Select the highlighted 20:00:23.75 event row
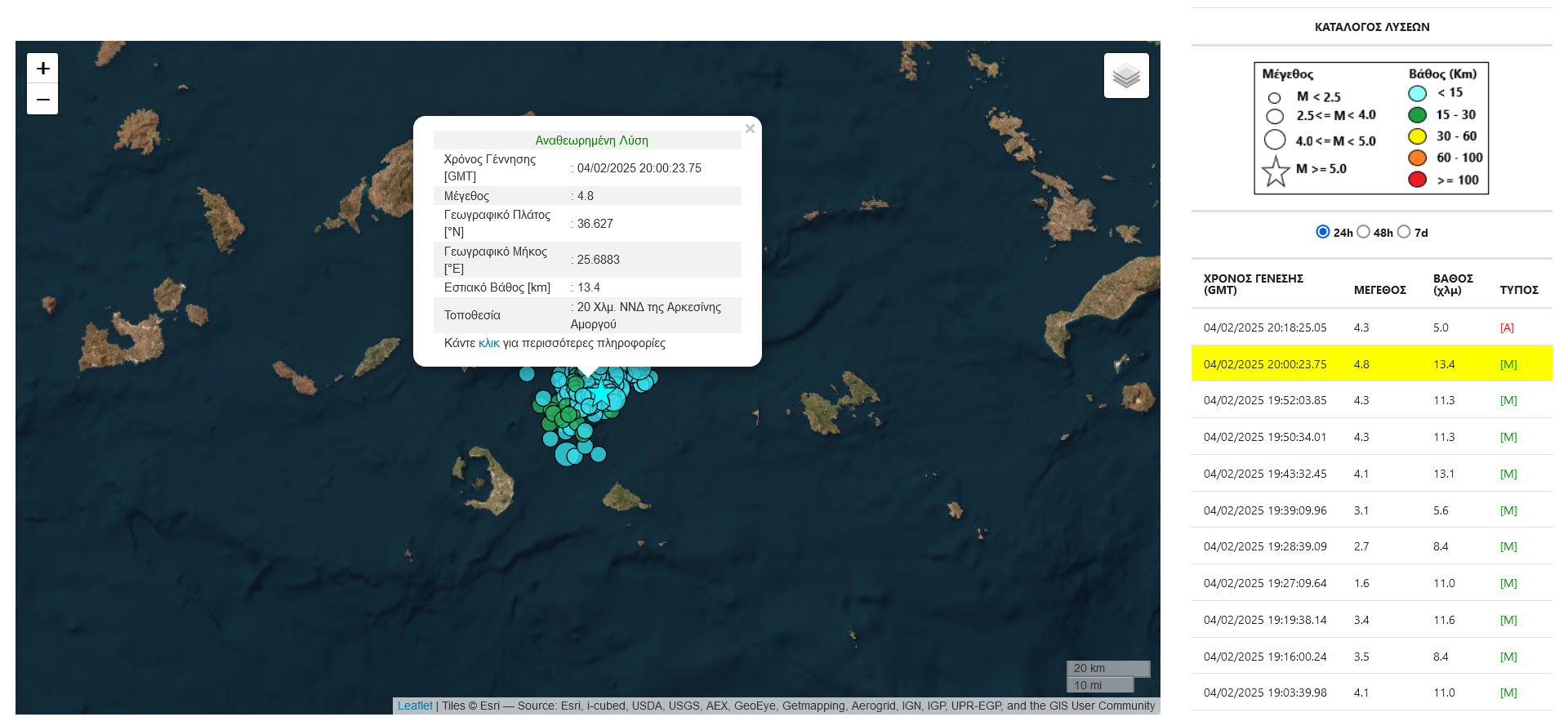 coord(1265,364)
